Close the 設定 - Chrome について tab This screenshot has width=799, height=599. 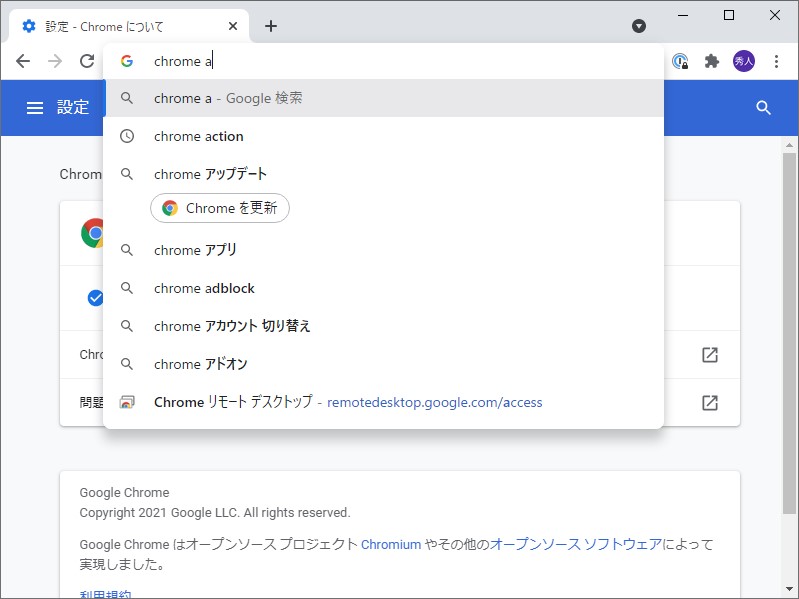(233, 26)
